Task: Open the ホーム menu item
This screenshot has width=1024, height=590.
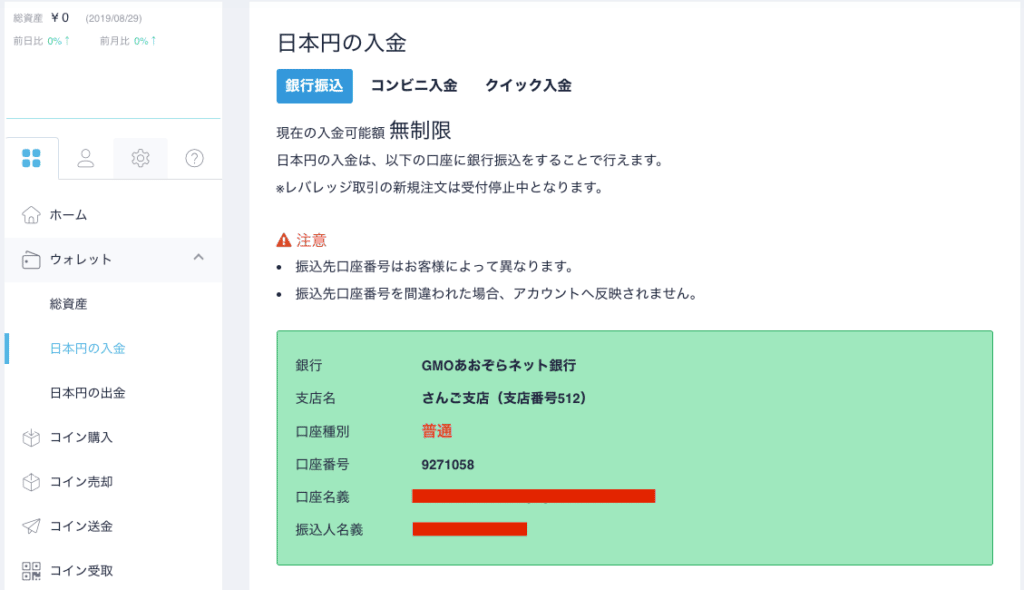Action: pyautogui.click(x=69, y=215)
